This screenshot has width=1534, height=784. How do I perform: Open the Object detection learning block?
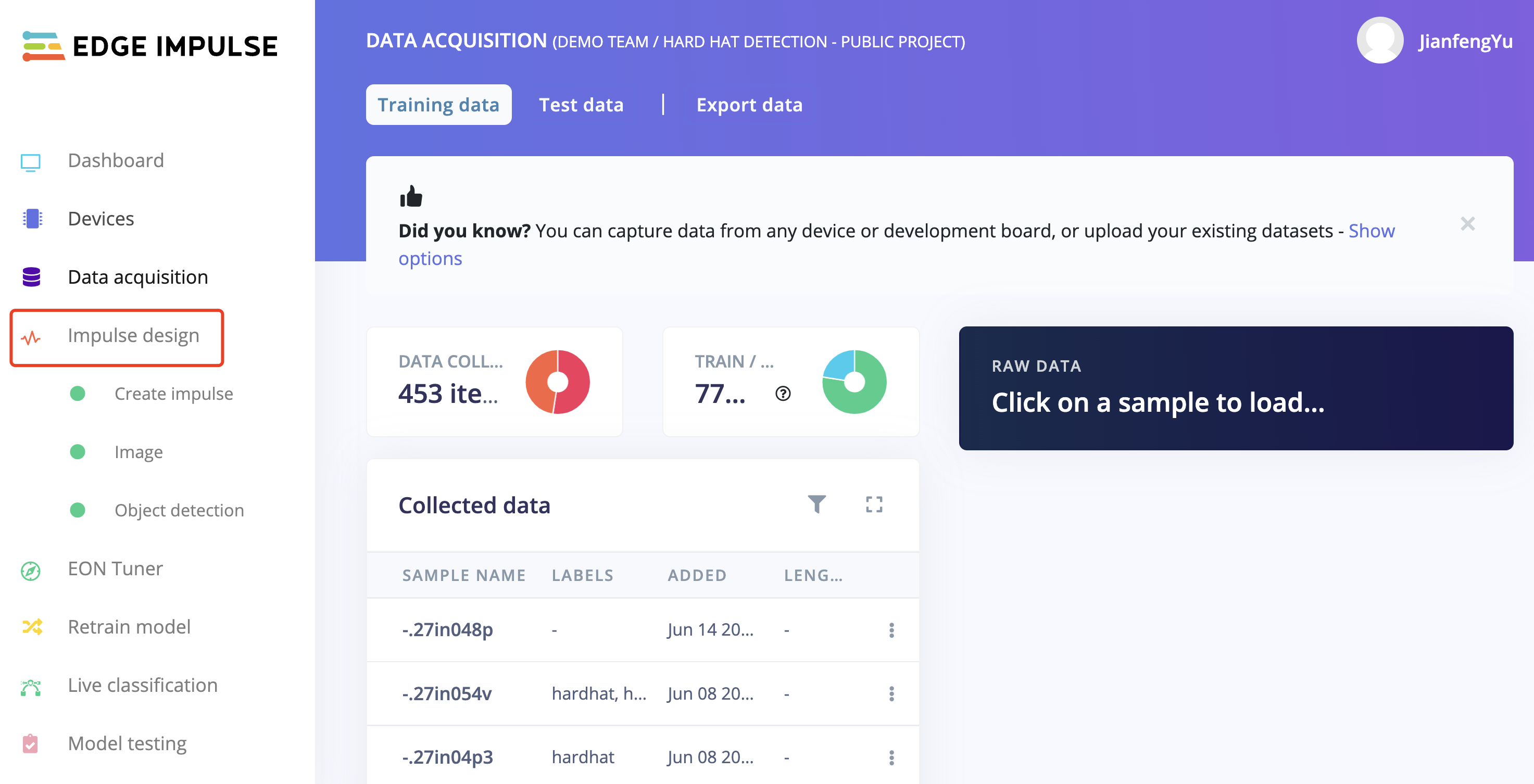179,510
